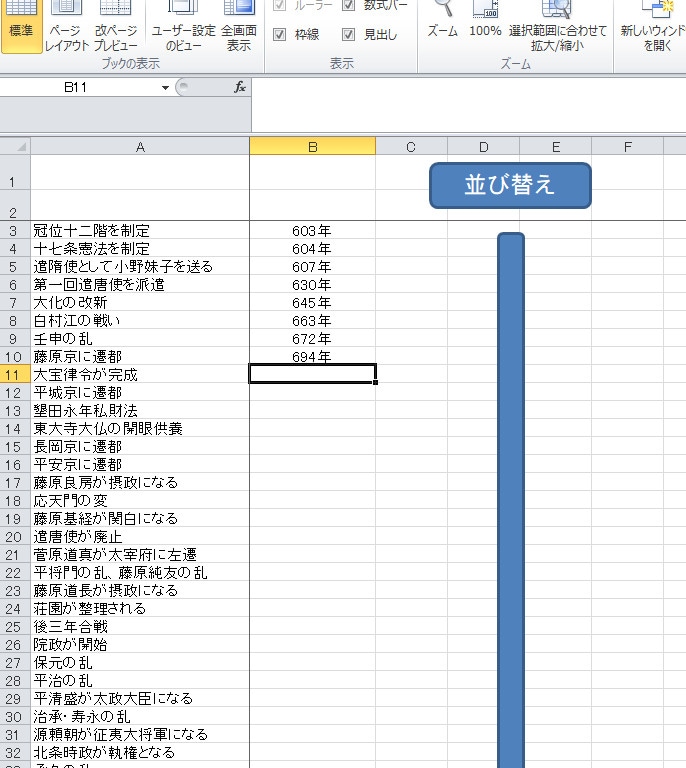686x768 pixels.
Task: Select cell 遣隋使として小野妹子を送る
Action: [x=140, y=266]
